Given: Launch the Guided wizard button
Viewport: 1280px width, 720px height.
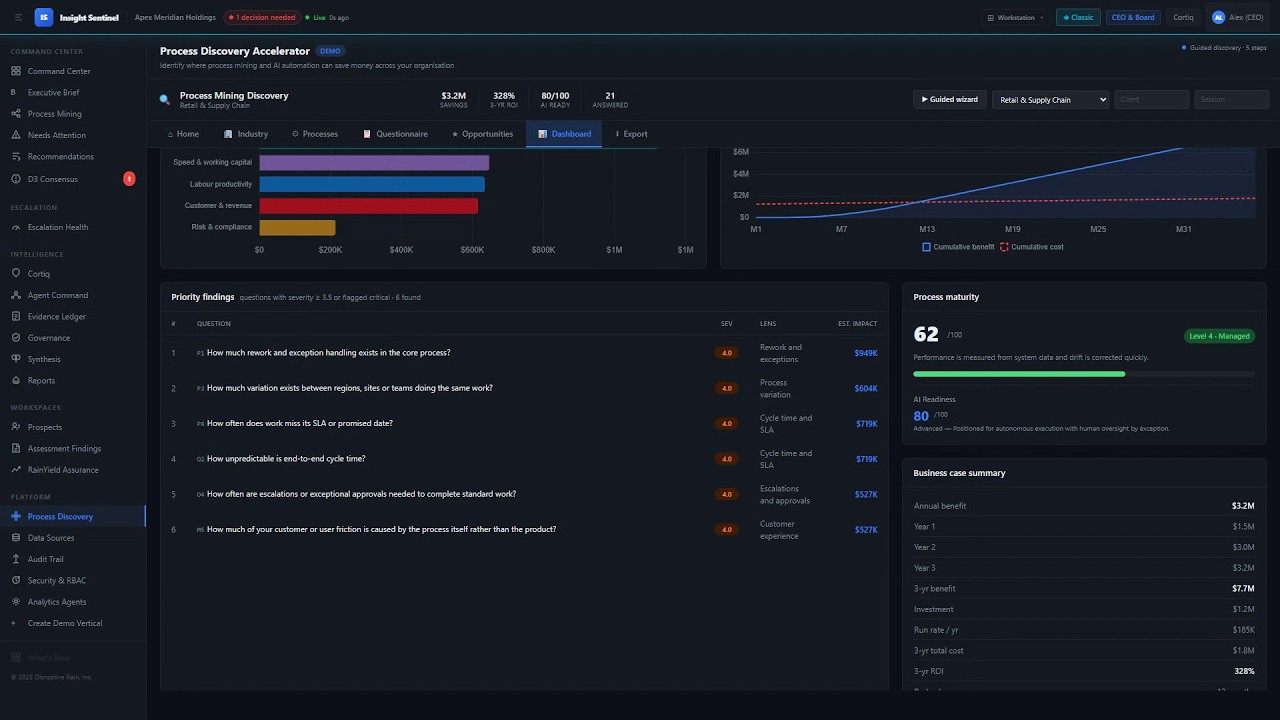Looking at the screenshot, I should [x=950, y=100].
